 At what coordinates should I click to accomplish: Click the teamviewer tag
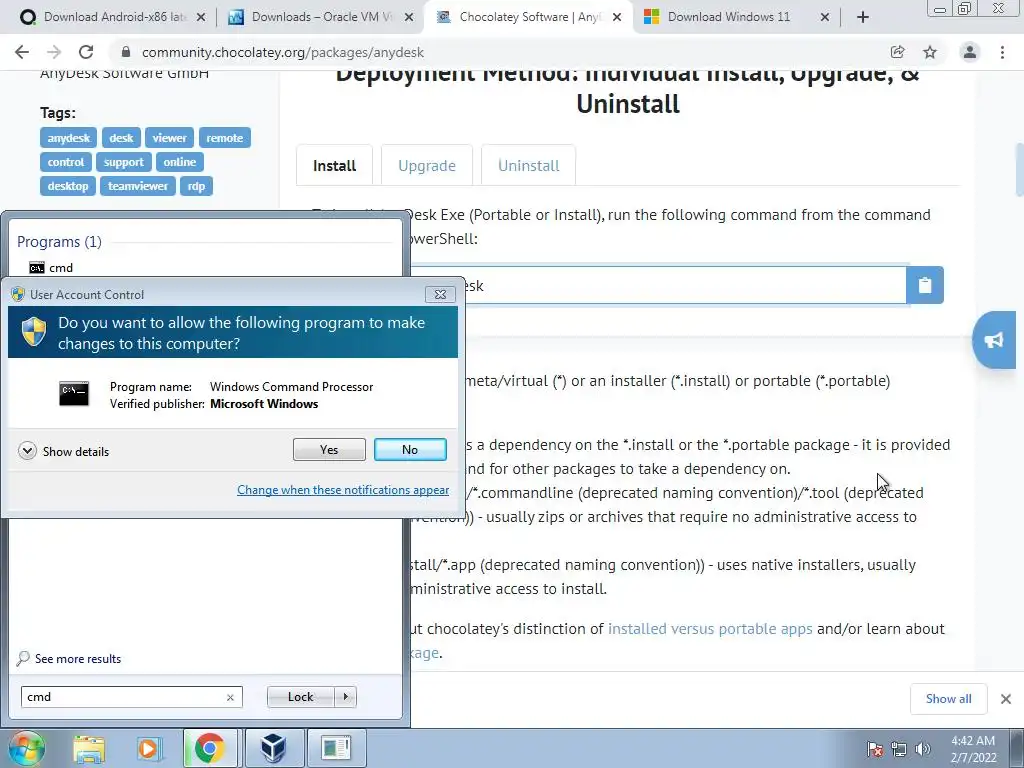pos(138,186)
